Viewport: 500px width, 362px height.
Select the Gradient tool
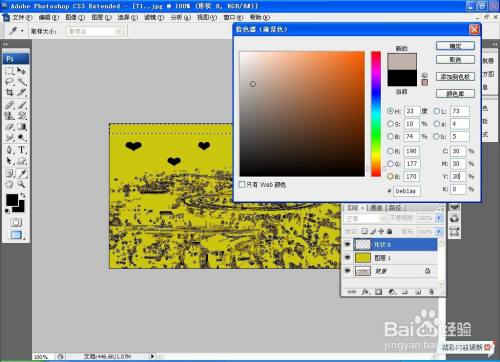pos(22,127)
